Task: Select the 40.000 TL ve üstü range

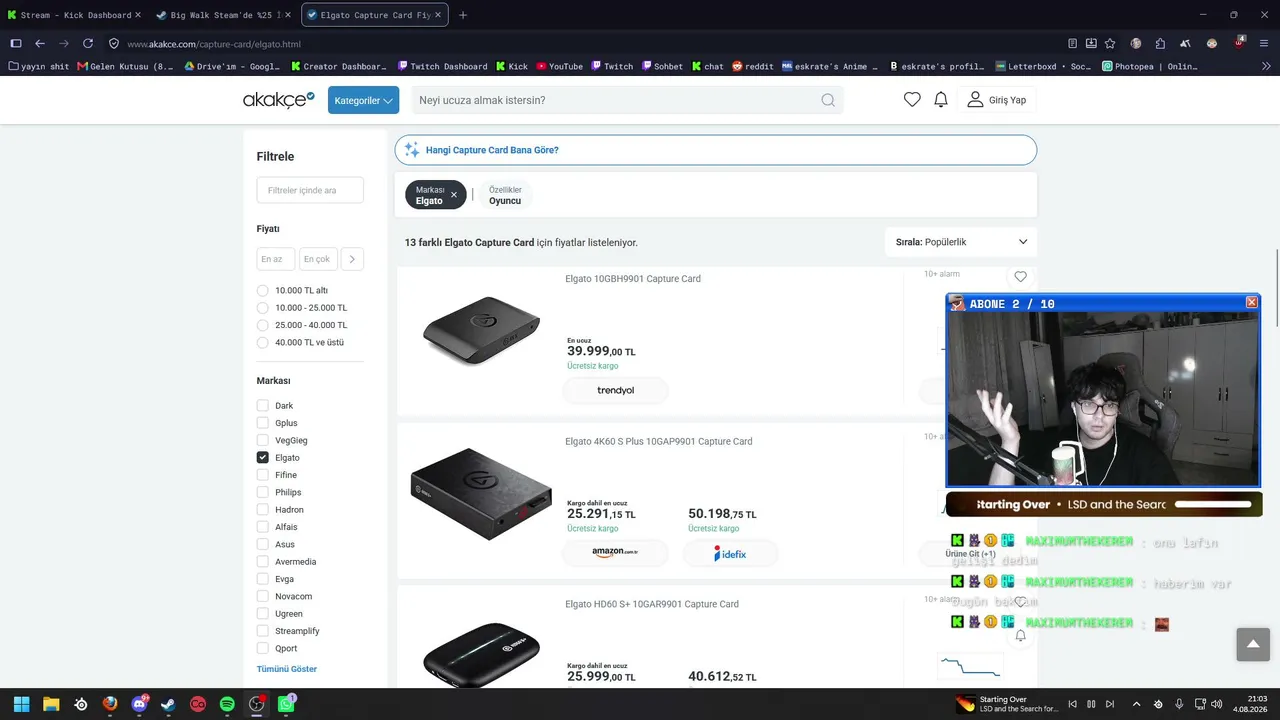Action: pyautogui.click(x=263, y=342)
